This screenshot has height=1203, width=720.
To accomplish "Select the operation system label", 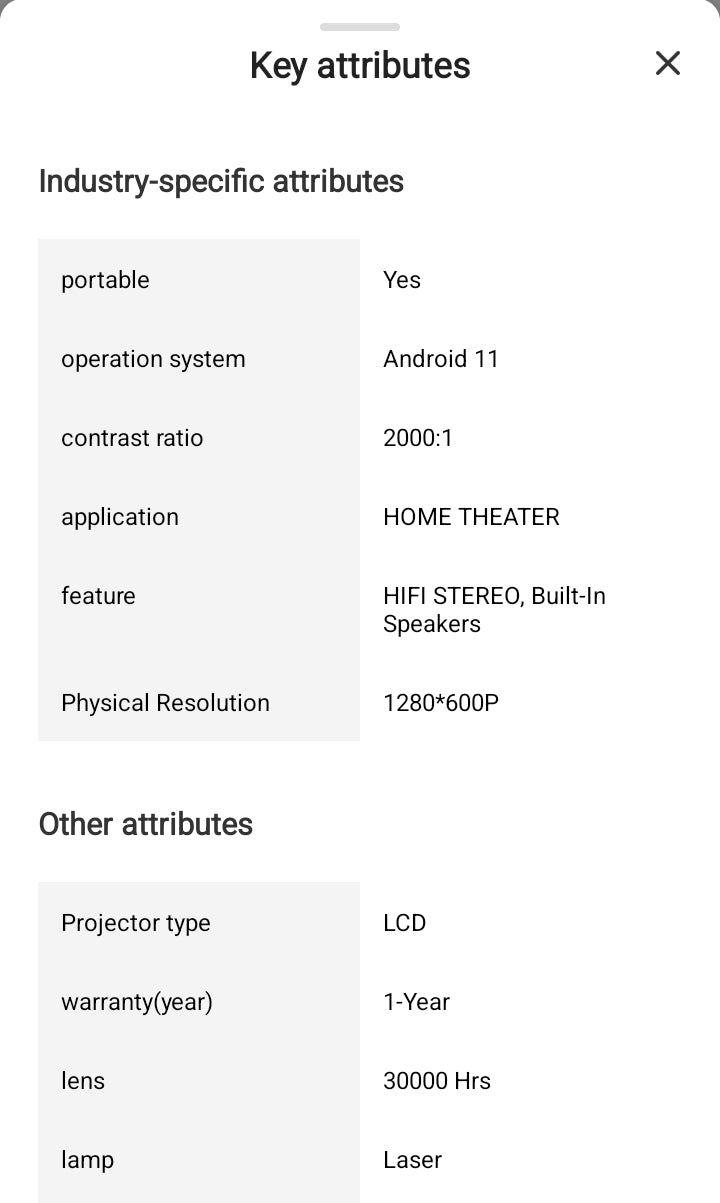I will tap(153, 359).
